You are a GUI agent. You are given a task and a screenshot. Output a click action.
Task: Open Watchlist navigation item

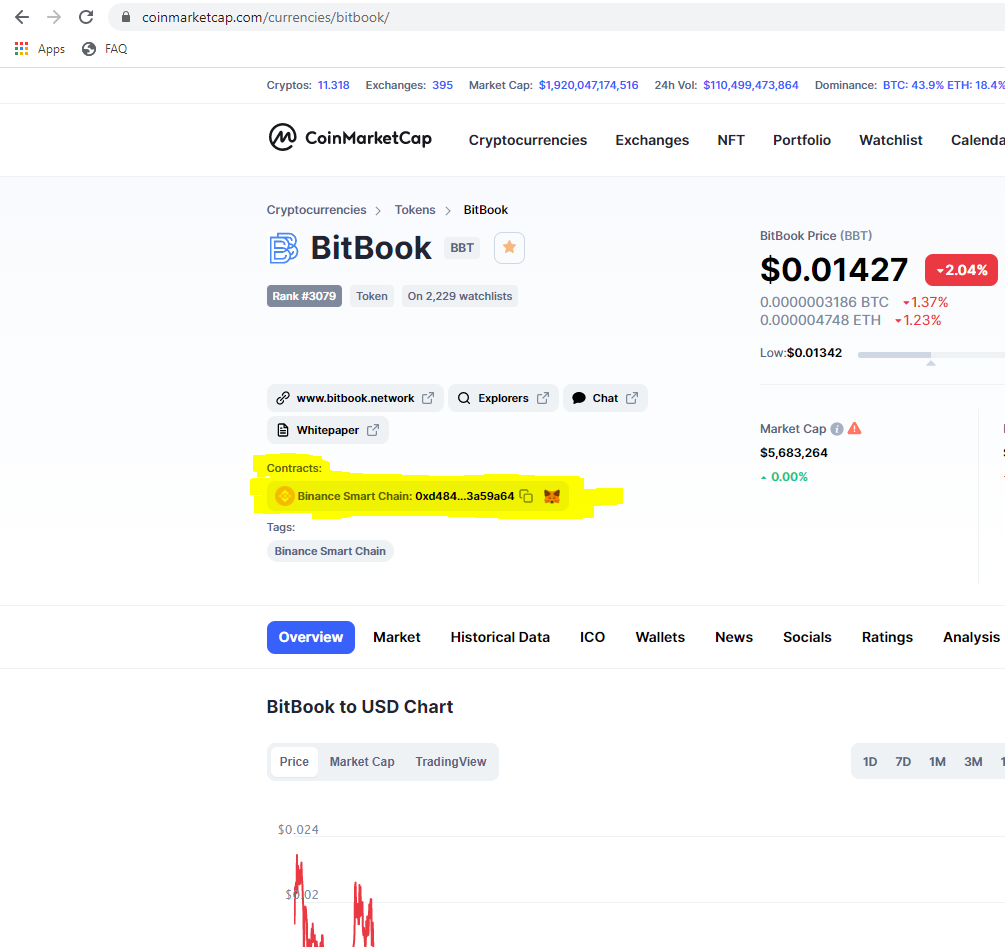(x=891, y=140)
